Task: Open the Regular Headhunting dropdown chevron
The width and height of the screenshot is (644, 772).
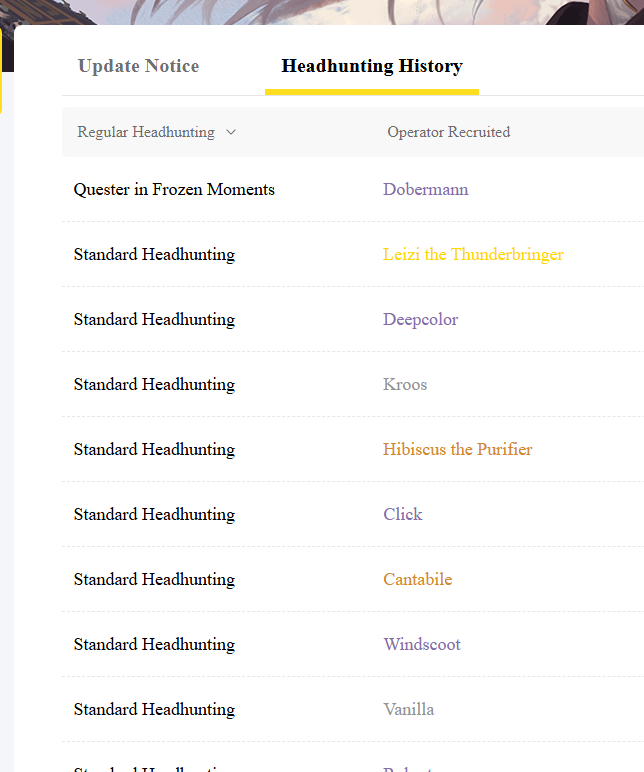Action: click(x=231, y=132)
